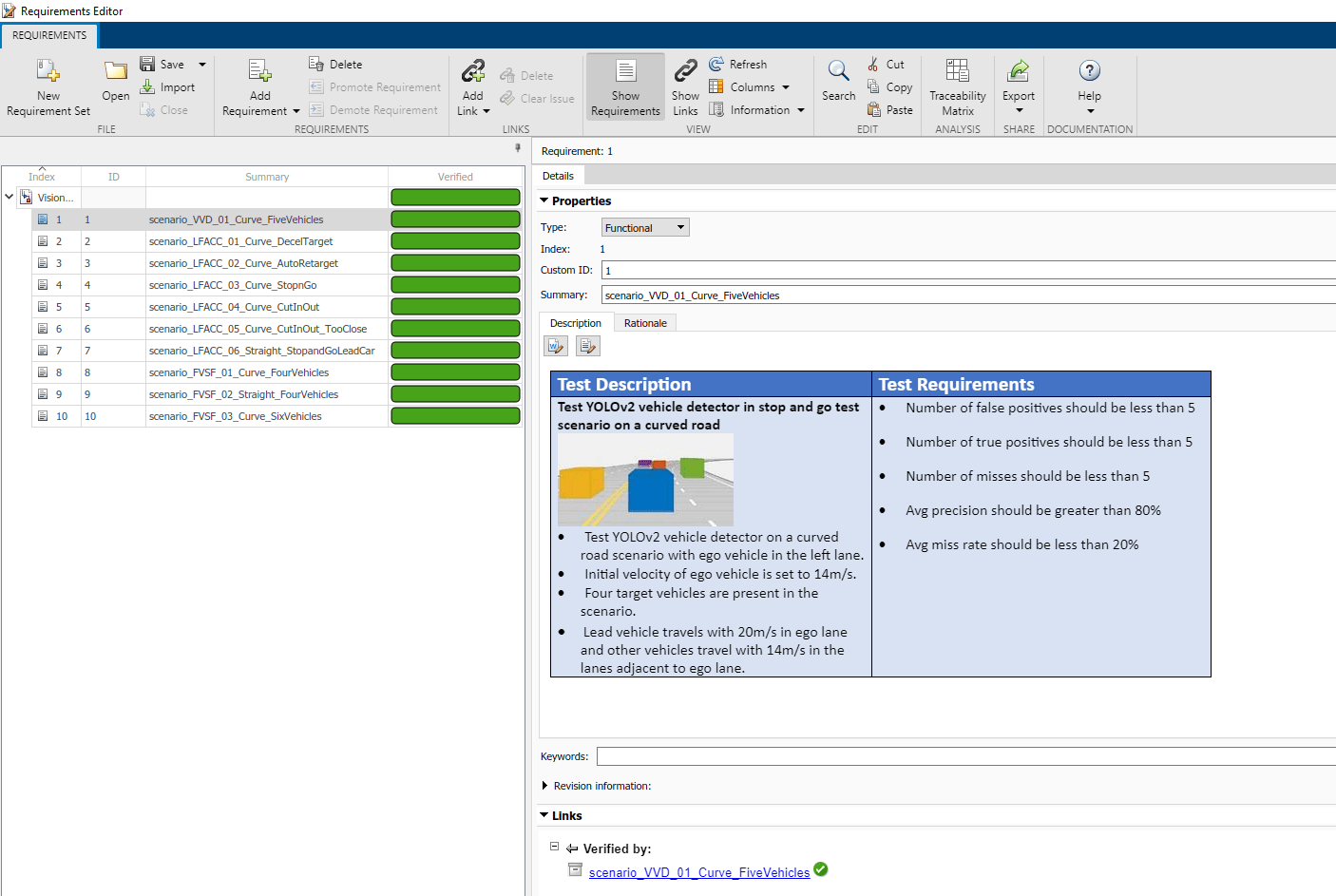Click the Search icon
This screenshot has height=896, width=1336.
[x=838, y=71]
